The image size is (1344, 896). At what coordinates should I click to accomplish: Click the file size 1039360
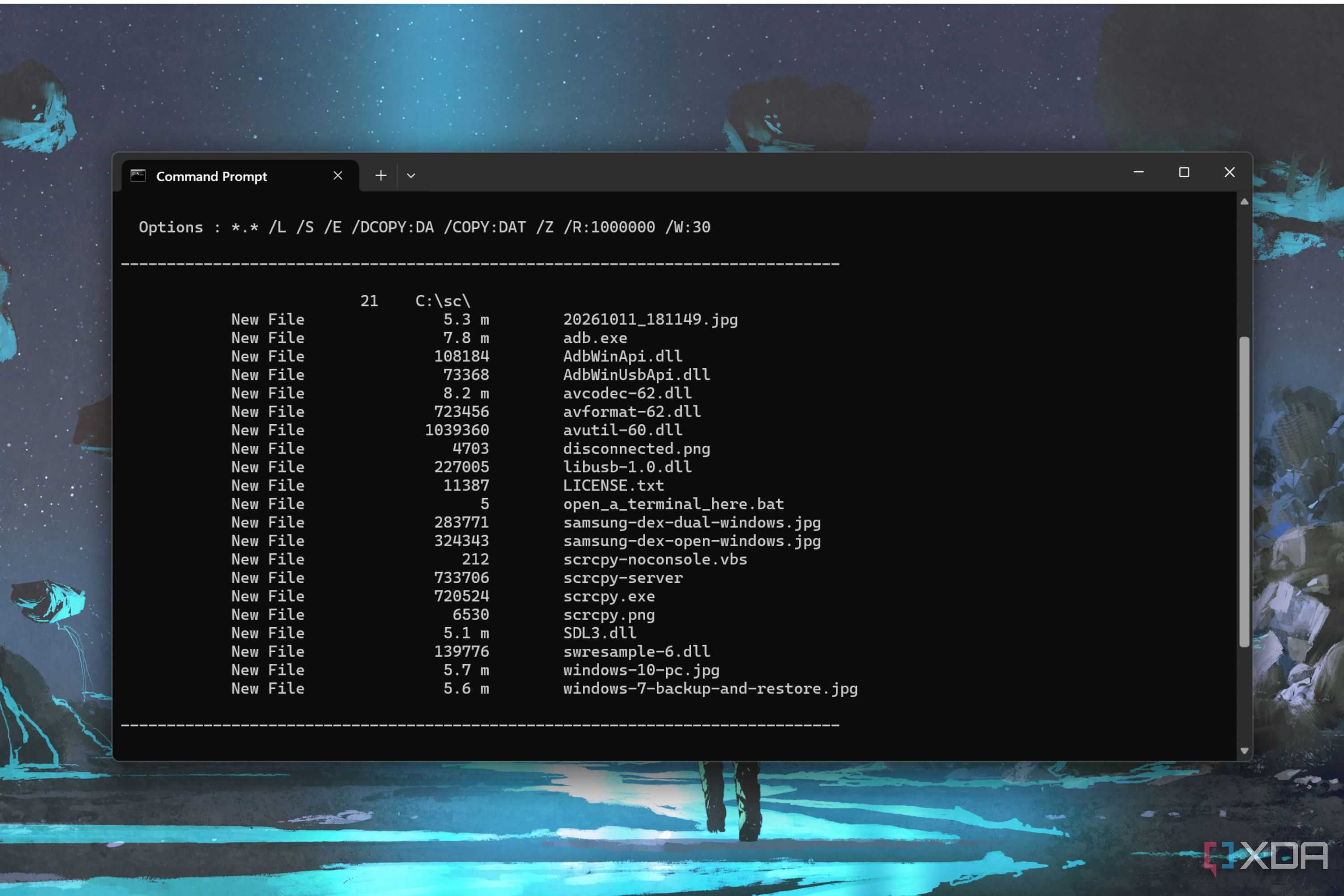tap(457, 430)
